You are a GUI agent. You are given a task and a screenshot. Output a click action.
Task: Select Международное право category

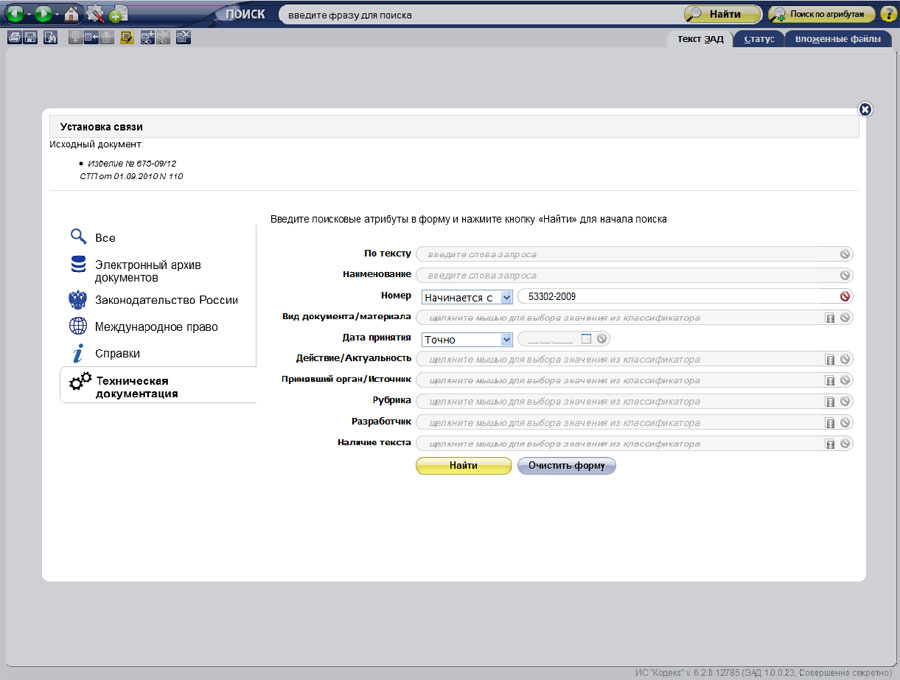pyautogui.click(x=156, y=326)
